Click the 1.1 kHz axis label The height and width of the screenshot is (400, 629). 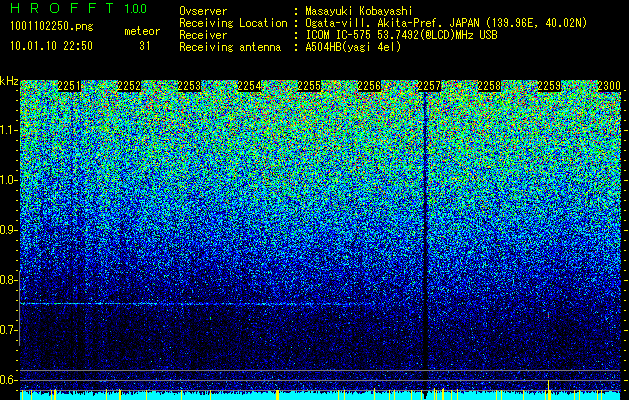pos(9,130)
